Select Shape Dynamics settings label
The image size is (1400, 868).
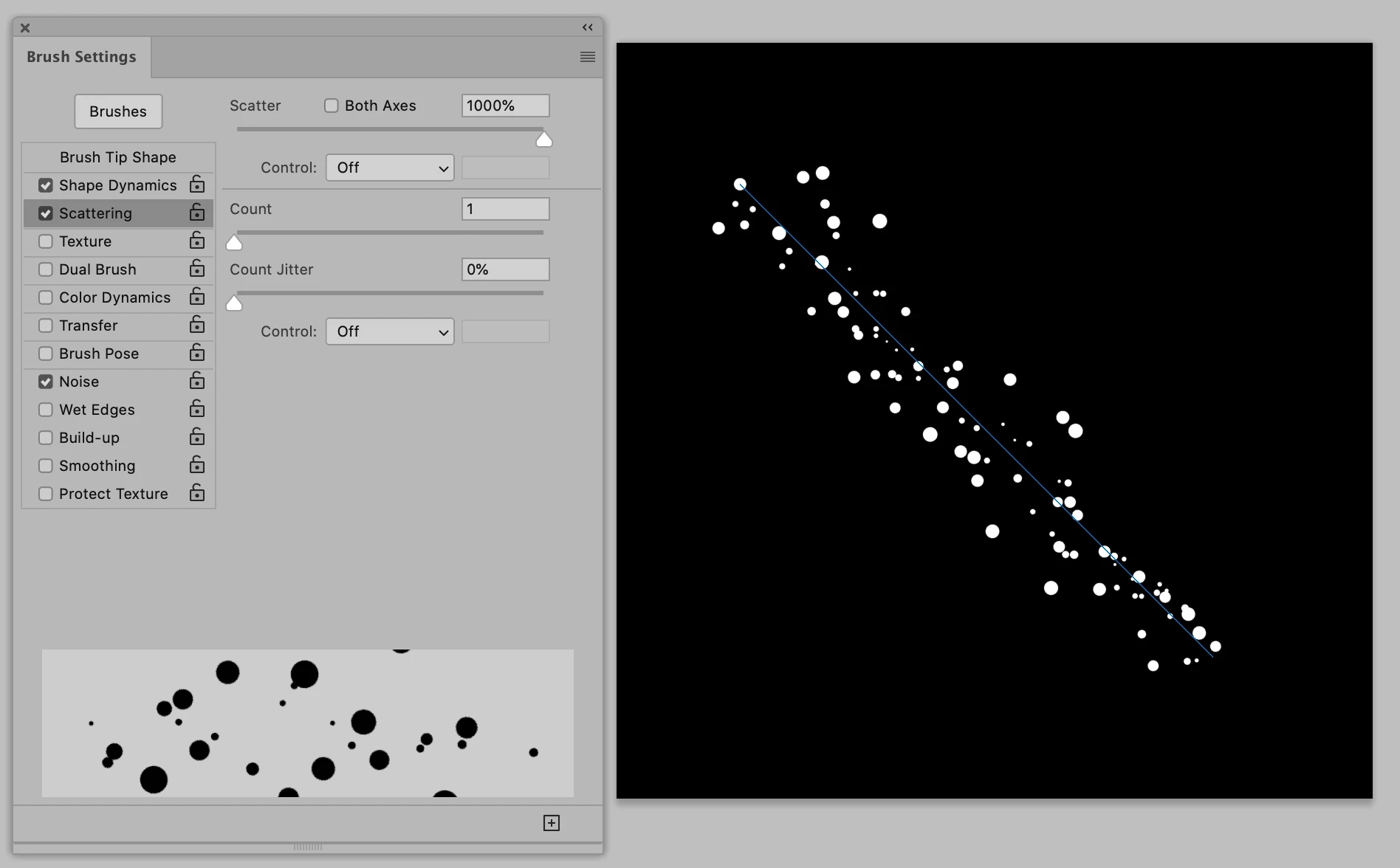[x=118, y=185]
